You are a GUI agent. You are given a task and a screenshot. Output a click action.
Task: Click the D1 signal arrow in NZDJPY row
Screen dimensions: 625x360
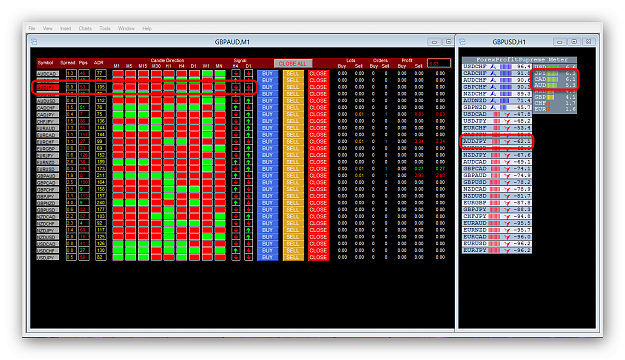[248, 230]
